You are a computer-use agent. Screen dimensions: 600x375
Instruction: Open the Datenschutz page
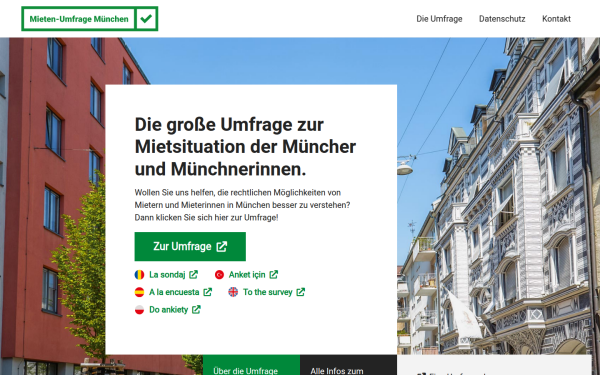click(502, 19)
